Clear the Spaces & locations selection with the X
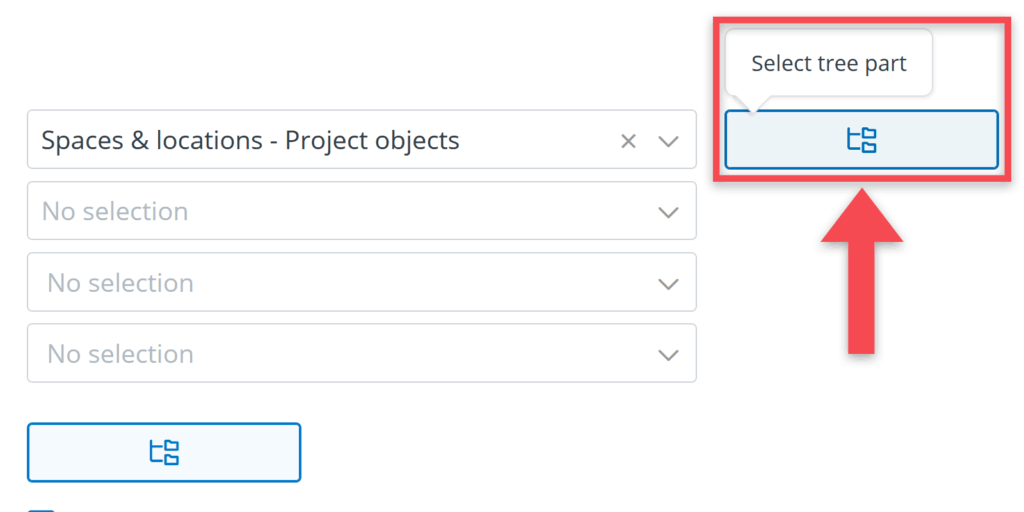 point(628,141)
